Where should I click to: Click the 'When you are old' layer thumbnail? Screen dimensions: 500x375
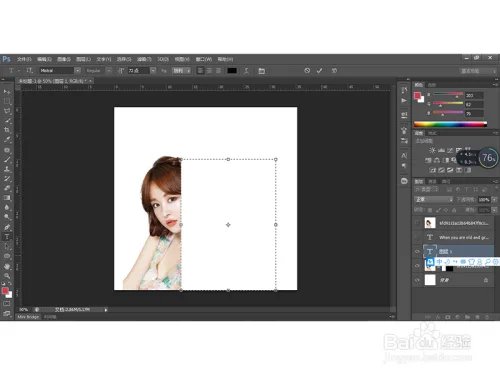pos(430,237)
